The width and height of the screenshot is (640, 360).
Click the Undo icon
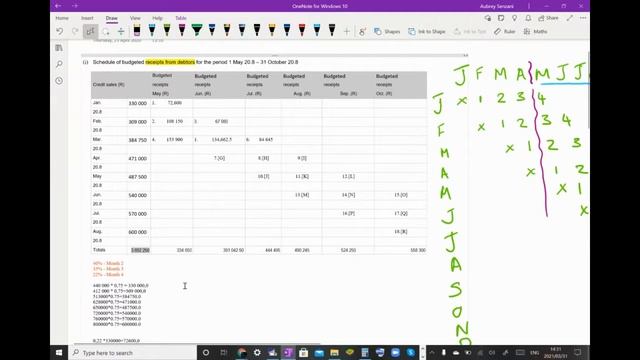tap(60, 31)
